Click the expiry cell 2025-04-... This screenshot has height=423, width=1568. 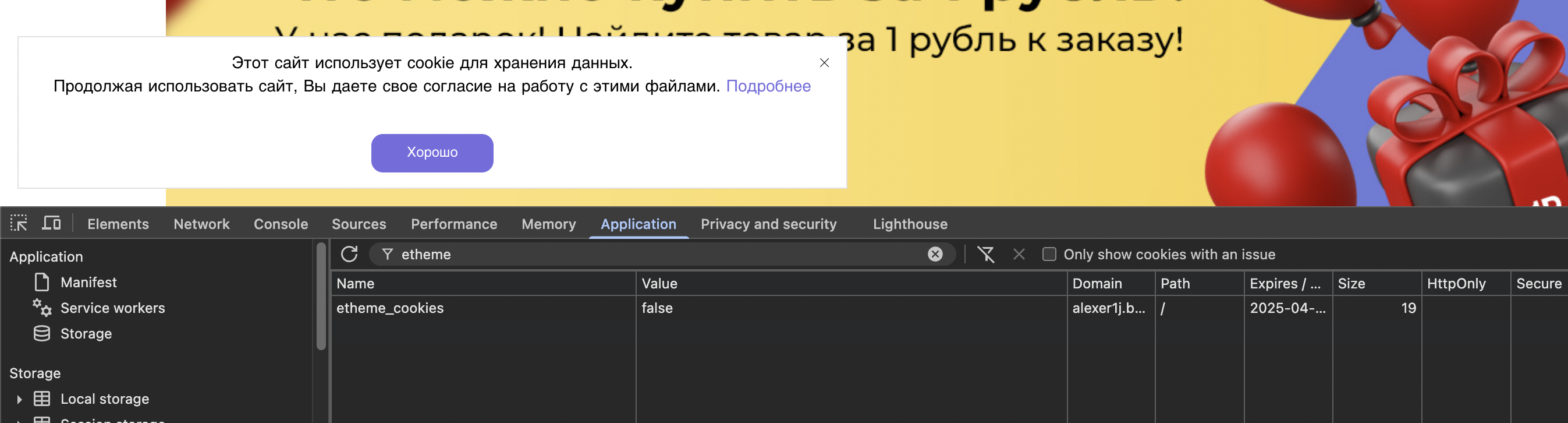(x=1287, y=308)
